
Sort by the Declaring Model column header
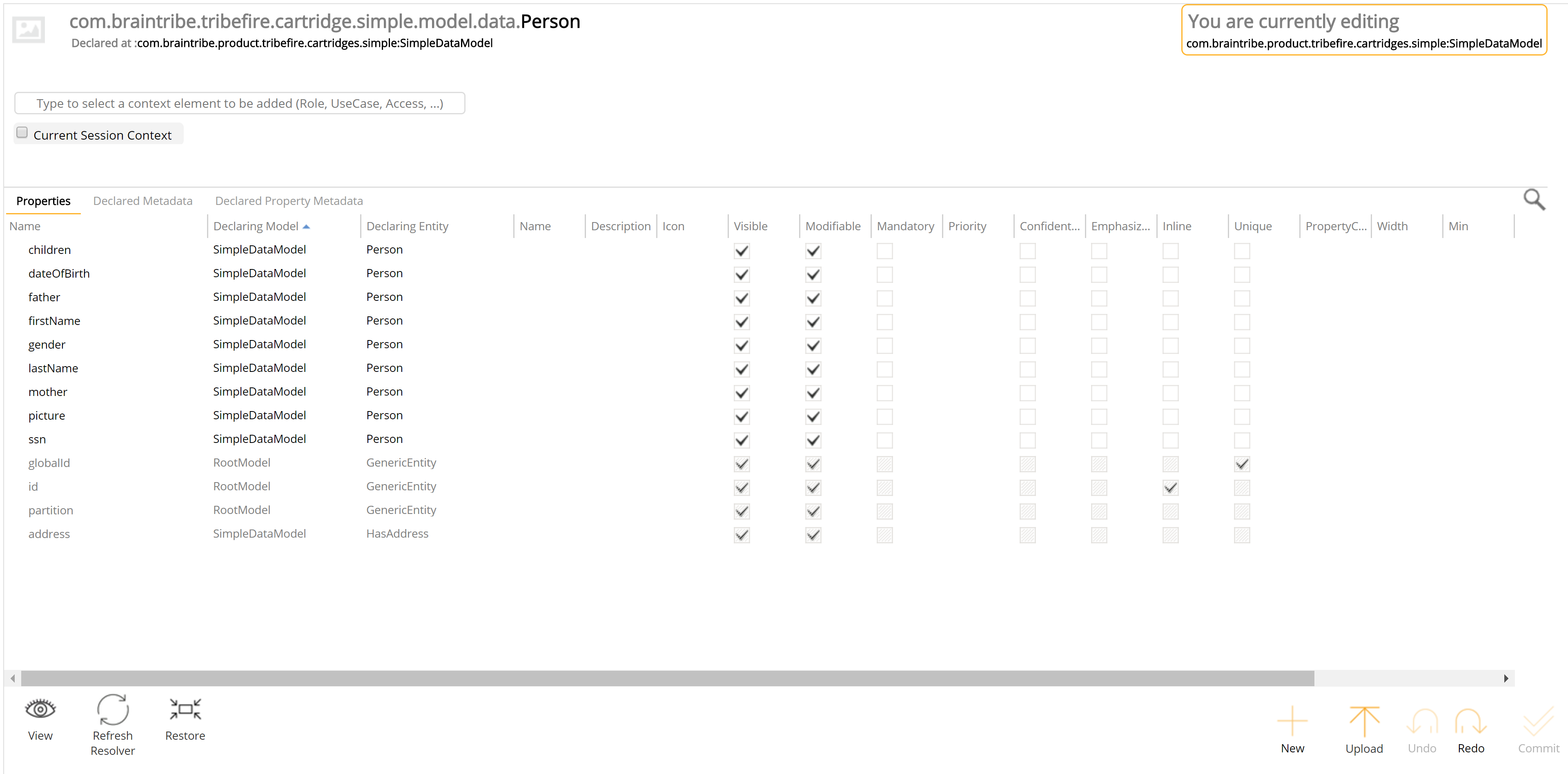pos(256,226)
